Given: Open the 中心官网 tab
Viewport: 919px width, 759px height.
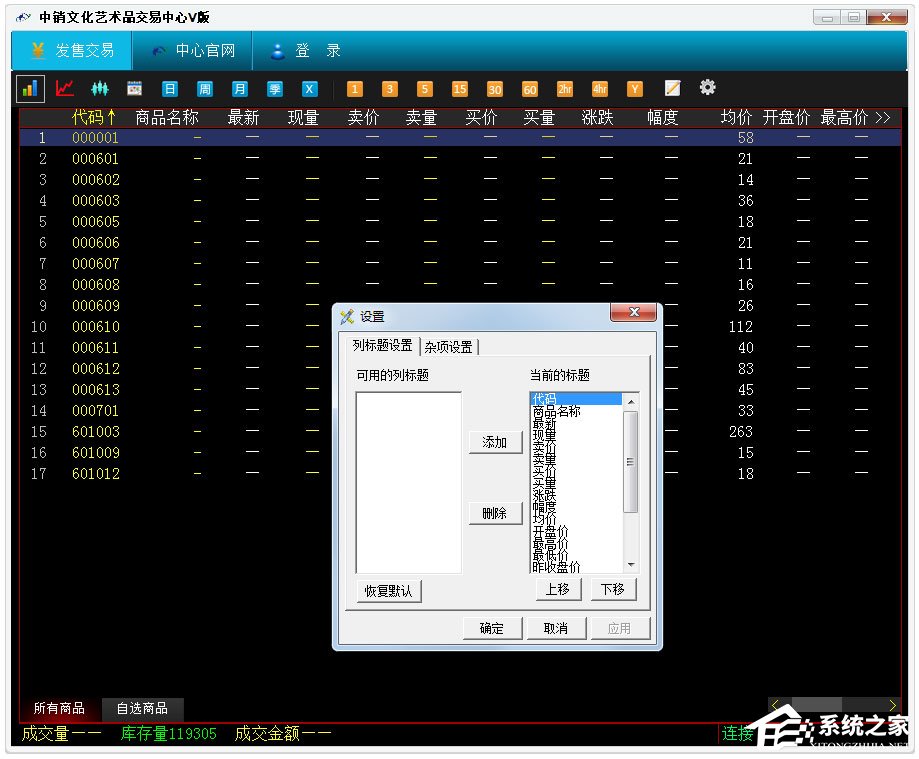Looking at the screenshot, I should tap(192, 51).
